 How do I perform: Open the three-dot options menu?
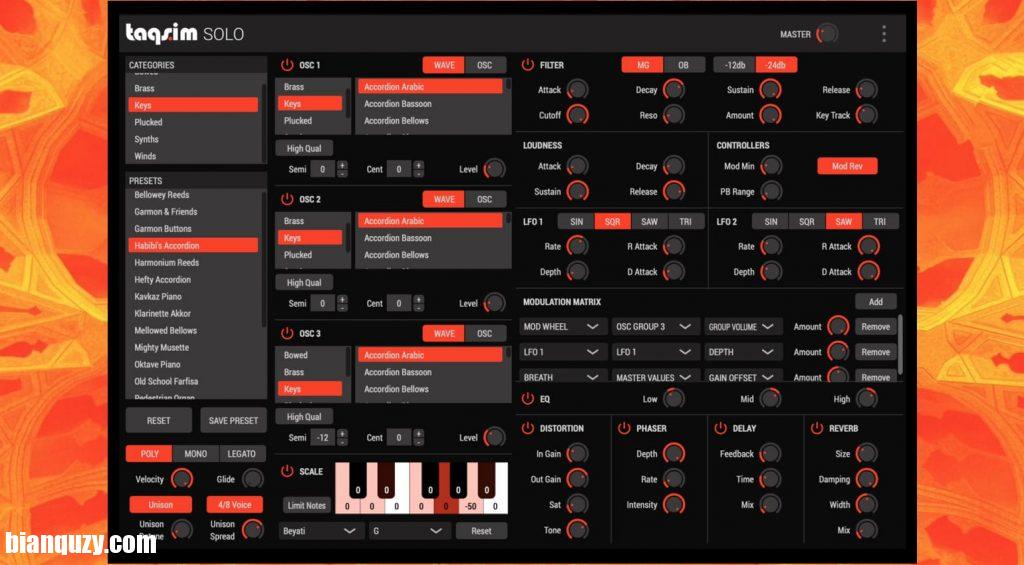pos(884,34)
